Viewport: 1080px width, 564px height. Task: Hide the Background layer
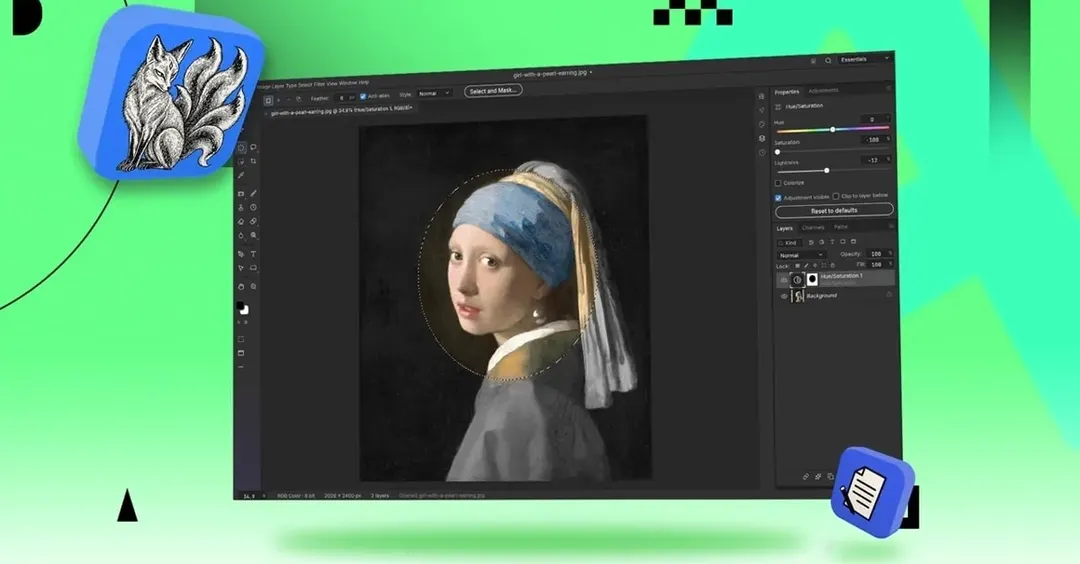pyautogui.click(x=784, y=296)
